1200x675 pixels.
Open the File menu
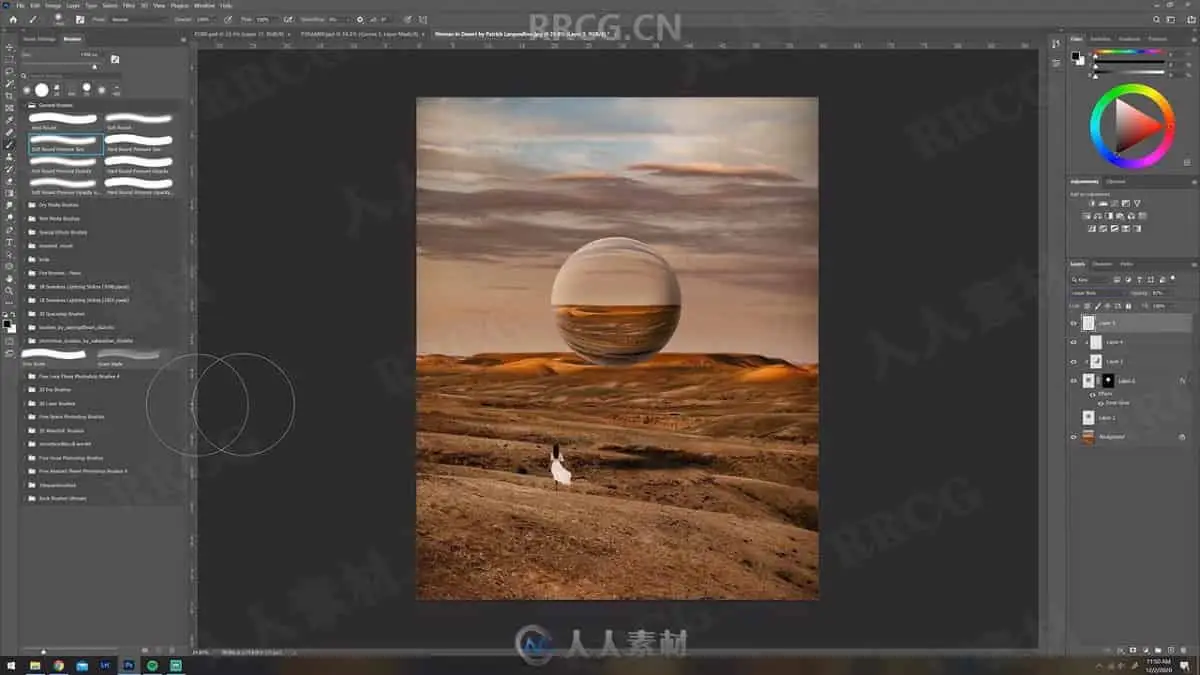coord(20,5)
